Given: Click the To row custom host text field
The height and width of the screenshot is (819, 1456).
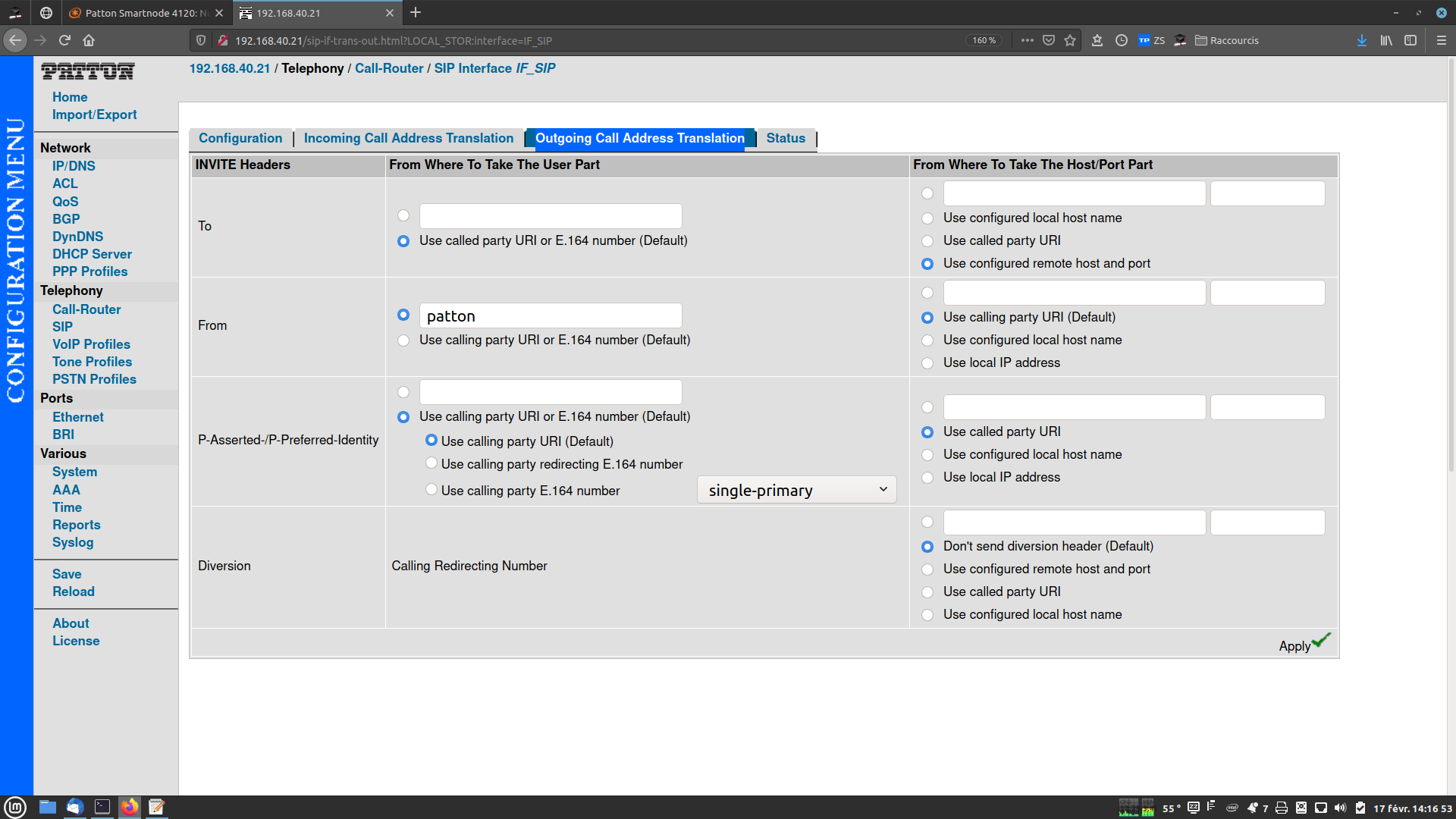Looking at the screenshot, I should click(x=1074, y=193).
